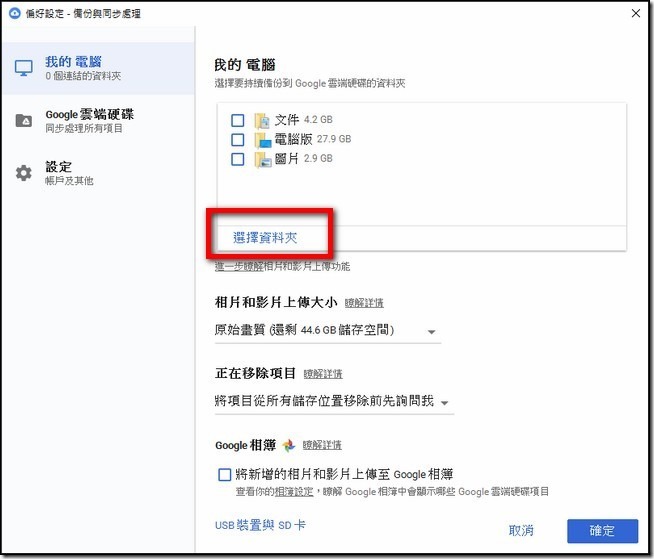The image size is (654, 559).
Task: Click the 取消 button
Action: click(521, 531)
